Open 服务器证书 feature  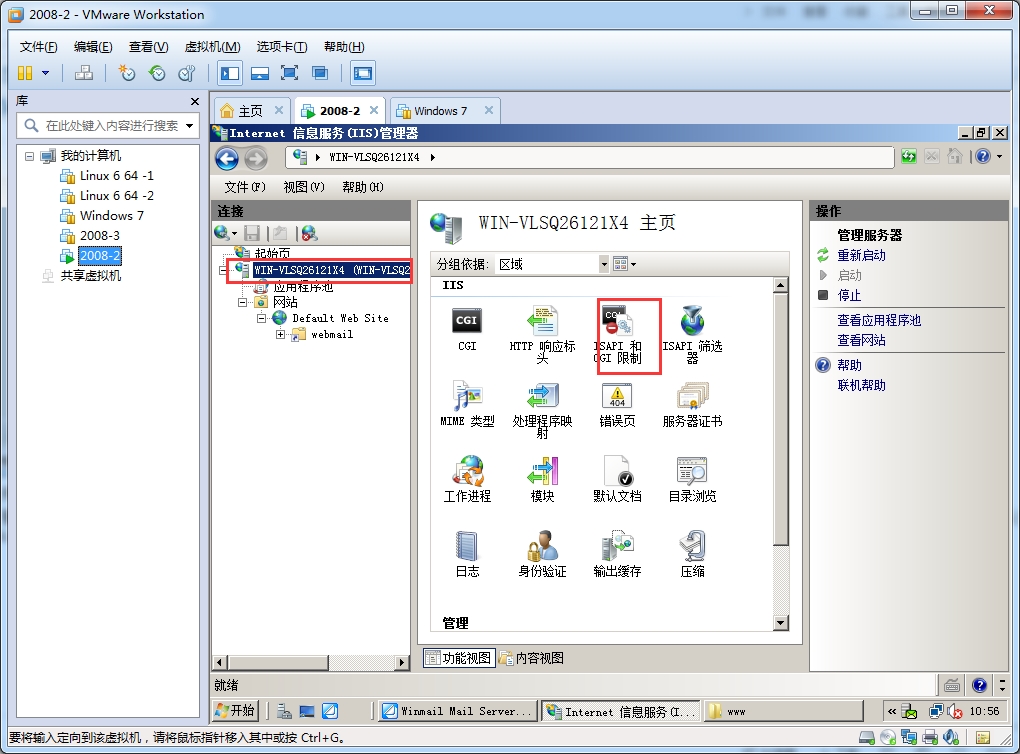[x=692, y=403]
